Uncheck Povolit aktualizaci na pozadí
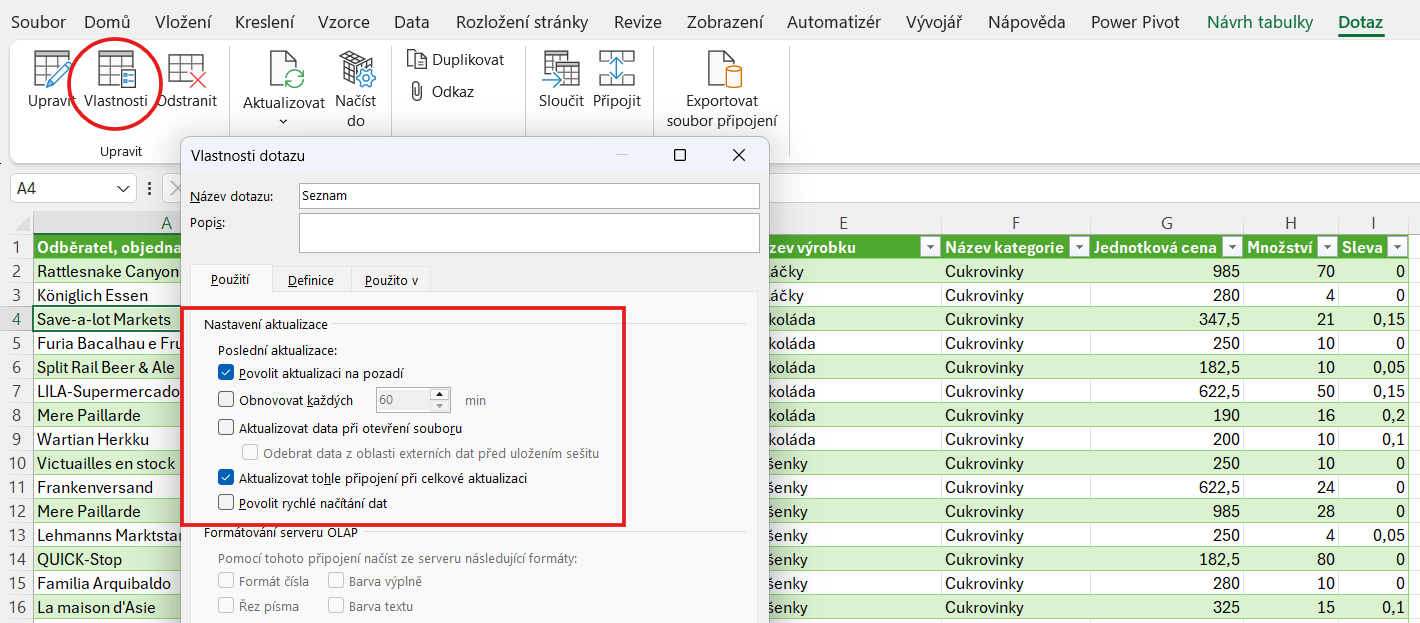This screenshot has height=623, width=1420. [226, 373]
